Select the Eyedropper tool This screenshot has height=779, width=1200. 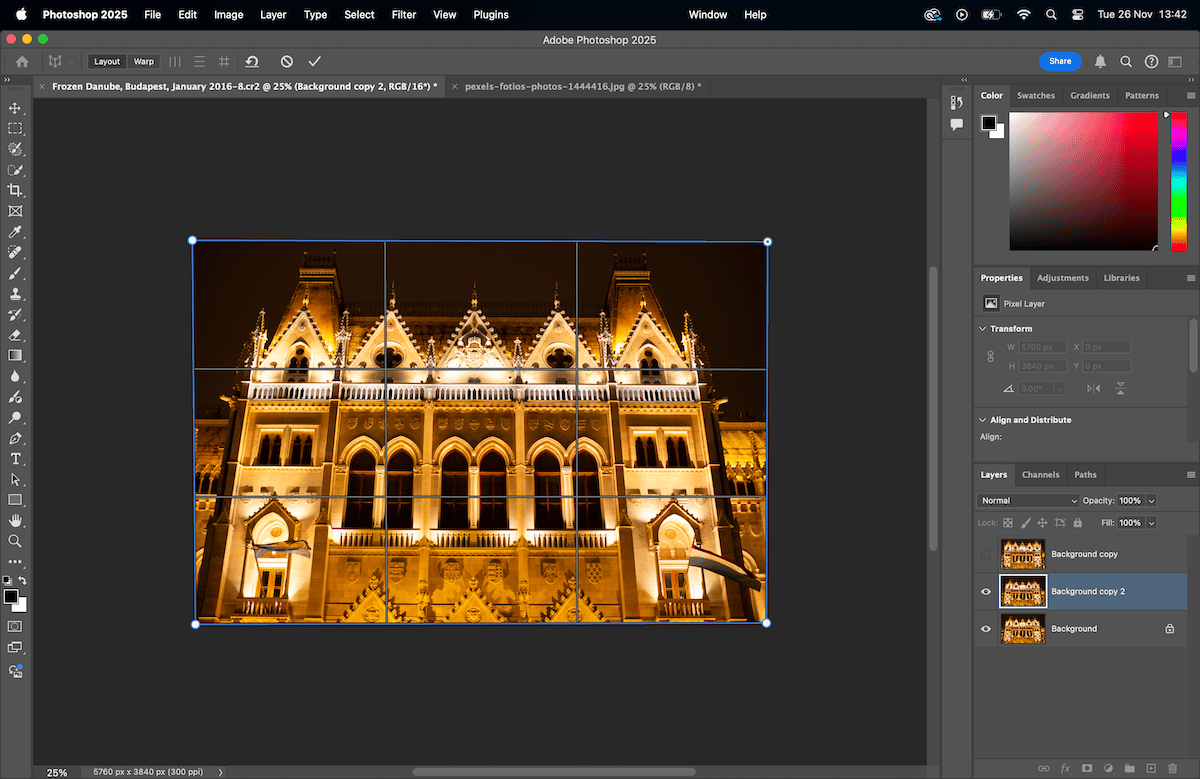click(x=15, y=231)
